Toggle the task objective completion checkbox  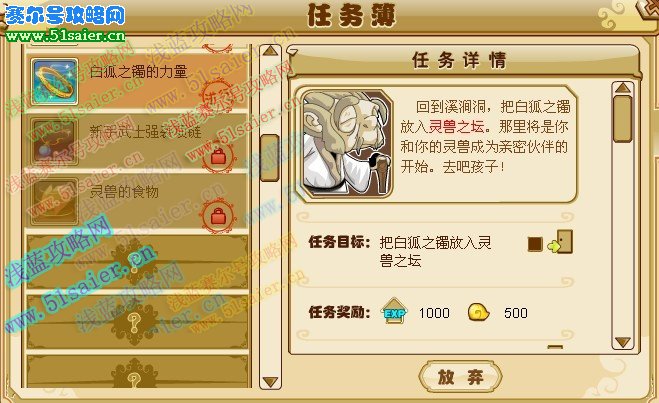pyautogui.click(x=535, y=244)
